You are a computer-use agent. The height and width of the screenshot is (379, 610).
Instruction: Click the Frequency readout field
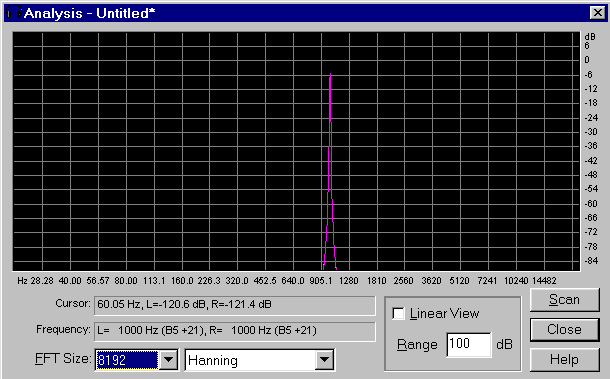click(x=235, y=331)
